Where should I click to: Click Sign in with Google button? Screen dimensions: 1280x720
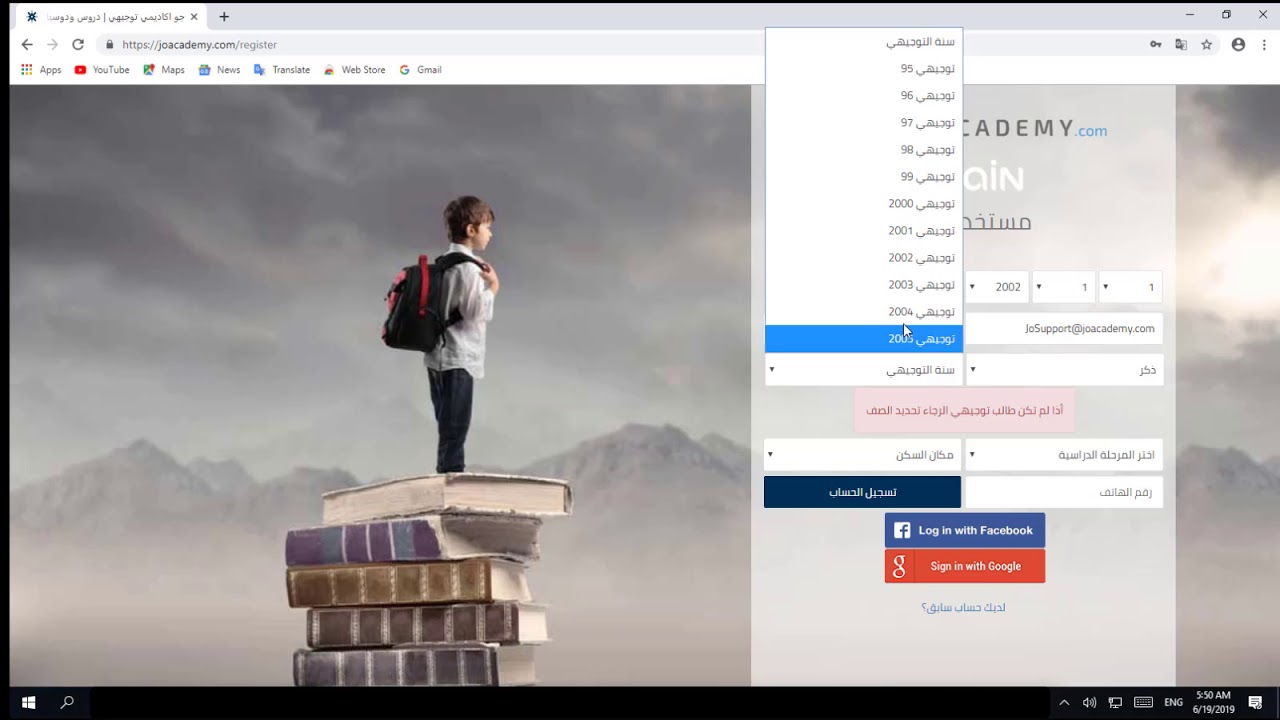click(965, 566)
